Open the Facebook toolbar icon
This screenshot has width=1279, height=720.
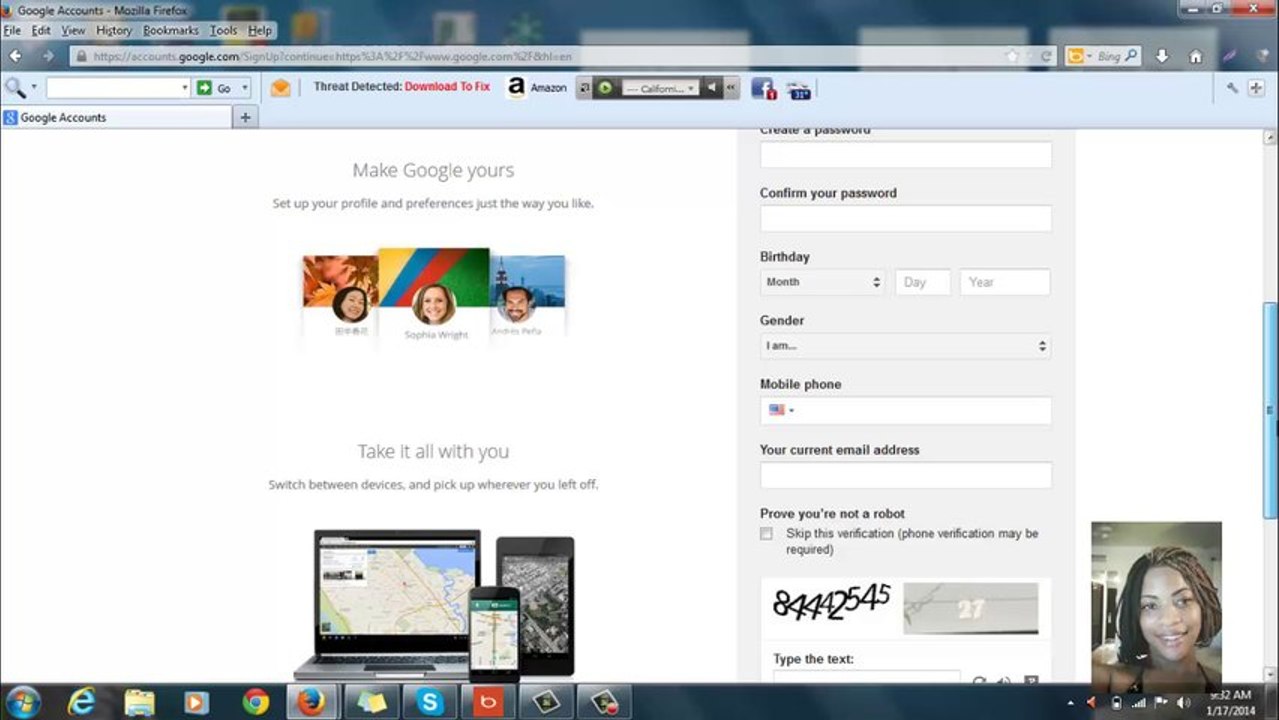763,88
